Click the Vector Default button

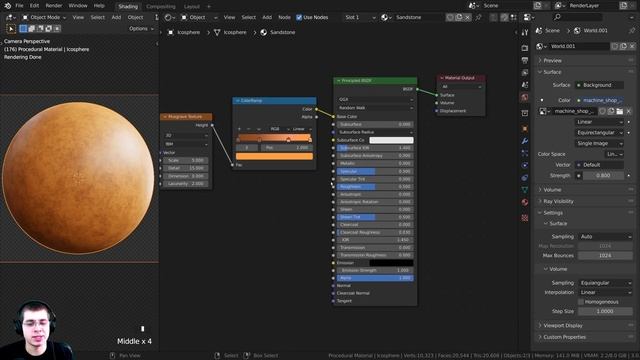(x=600, y=165)
